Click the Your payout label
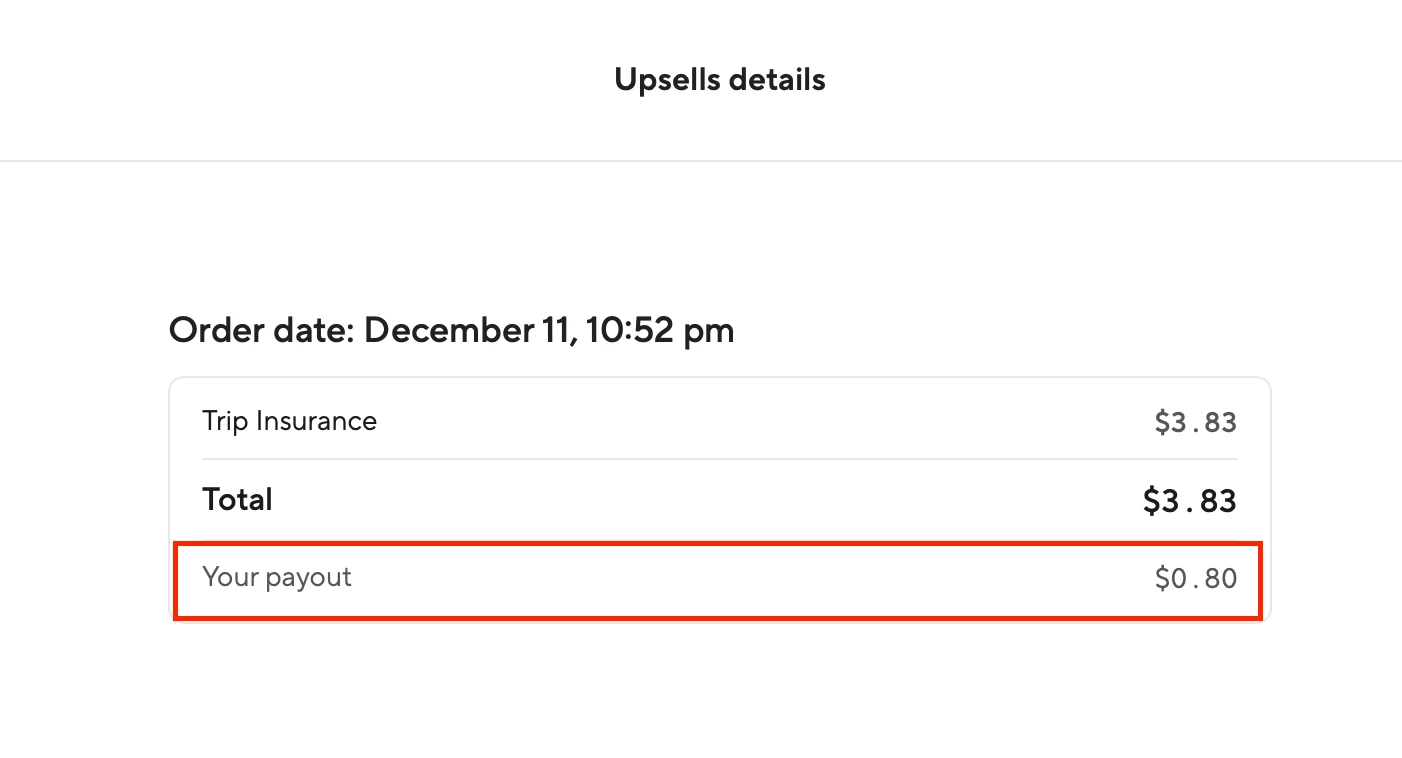The width and height of the screenshot is (1402, 758). pyautogui.click(x=277, y=577)
